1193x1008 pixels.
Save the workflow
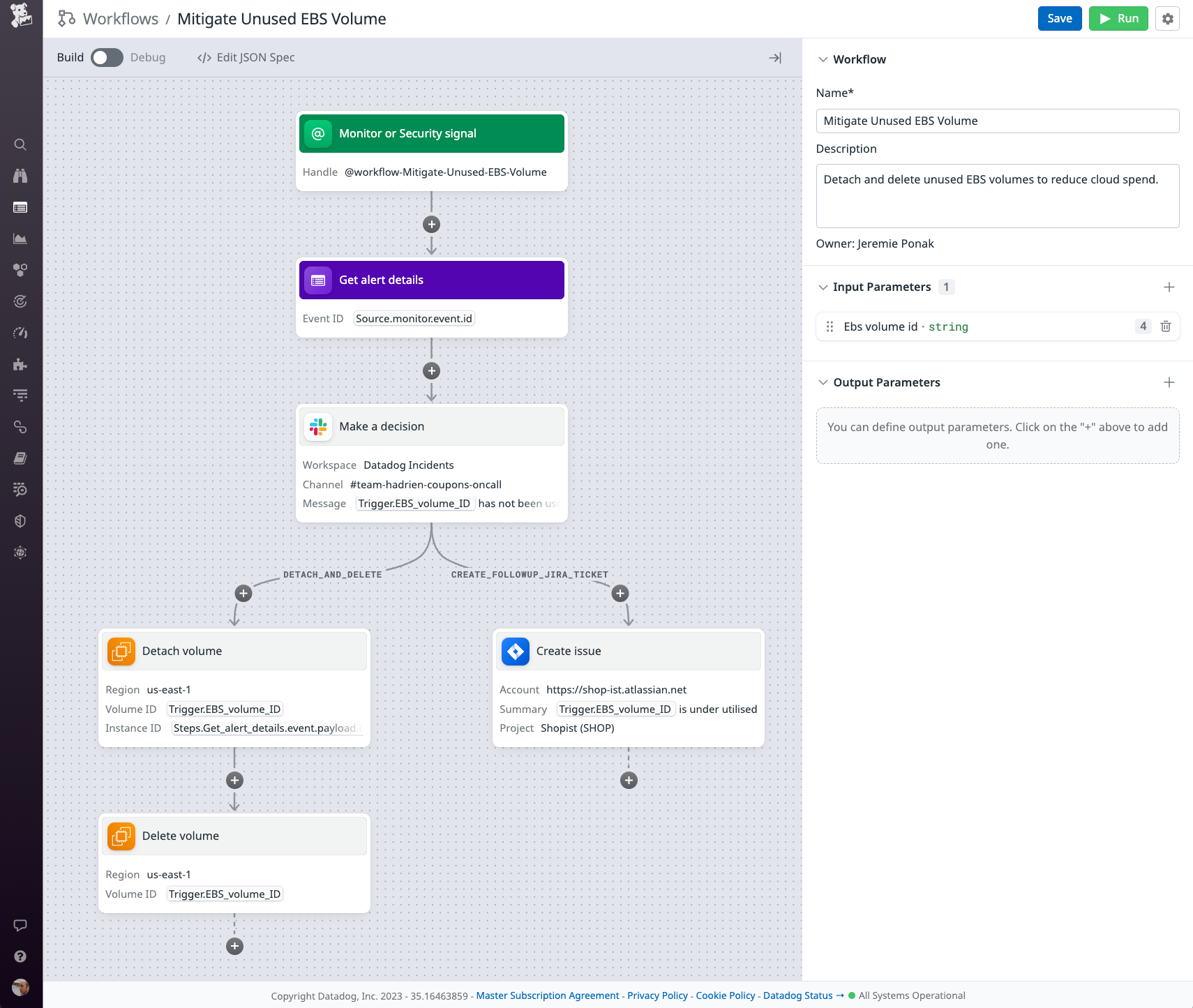pyautogui.click(x=1060, y=19)
